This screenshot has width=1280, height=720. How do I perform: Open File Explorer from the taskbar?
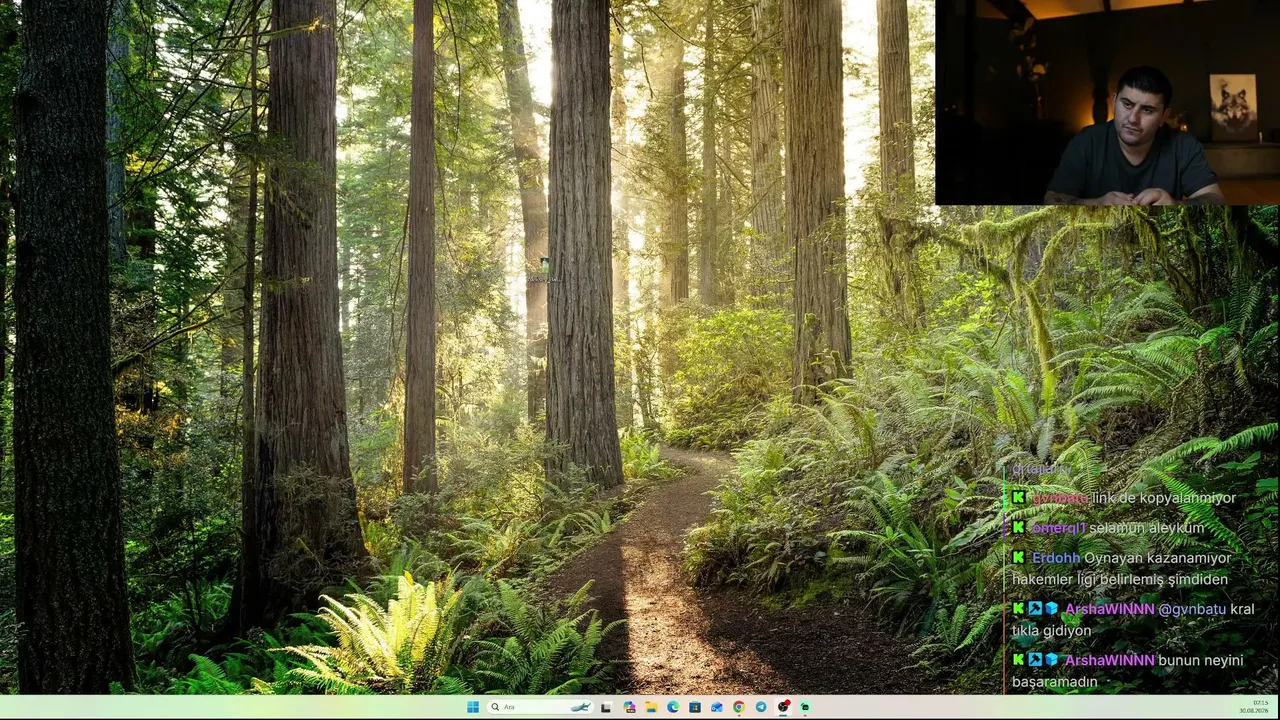click(x=651, y=707)
